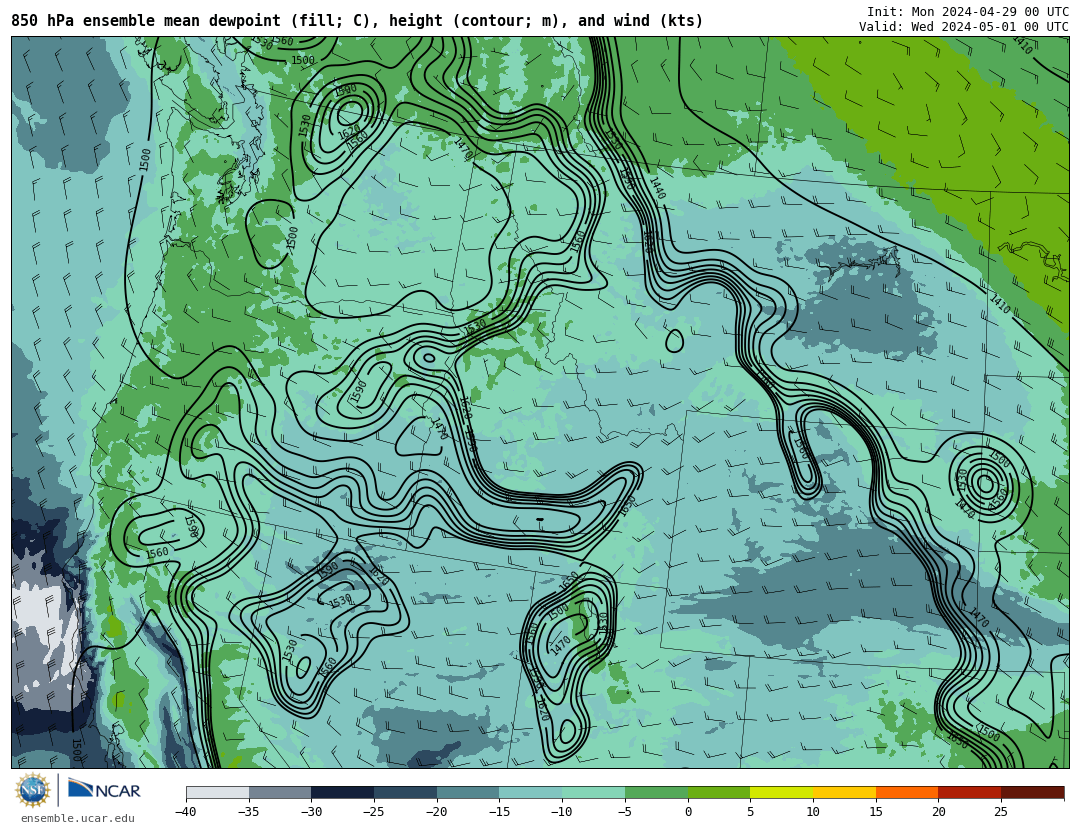Image resolution: width=1080 pixels, height=831 pixels.
Task: Open the ensemble.ucar.edu link text
Action: (x=78, y=819)
